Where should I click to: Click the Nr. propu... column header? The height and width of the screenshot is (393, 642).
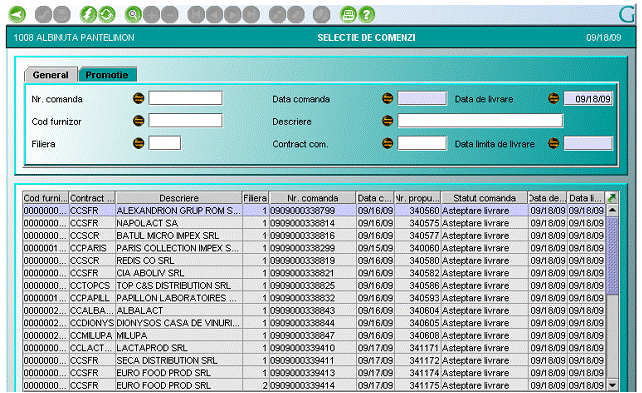point(418,198)
